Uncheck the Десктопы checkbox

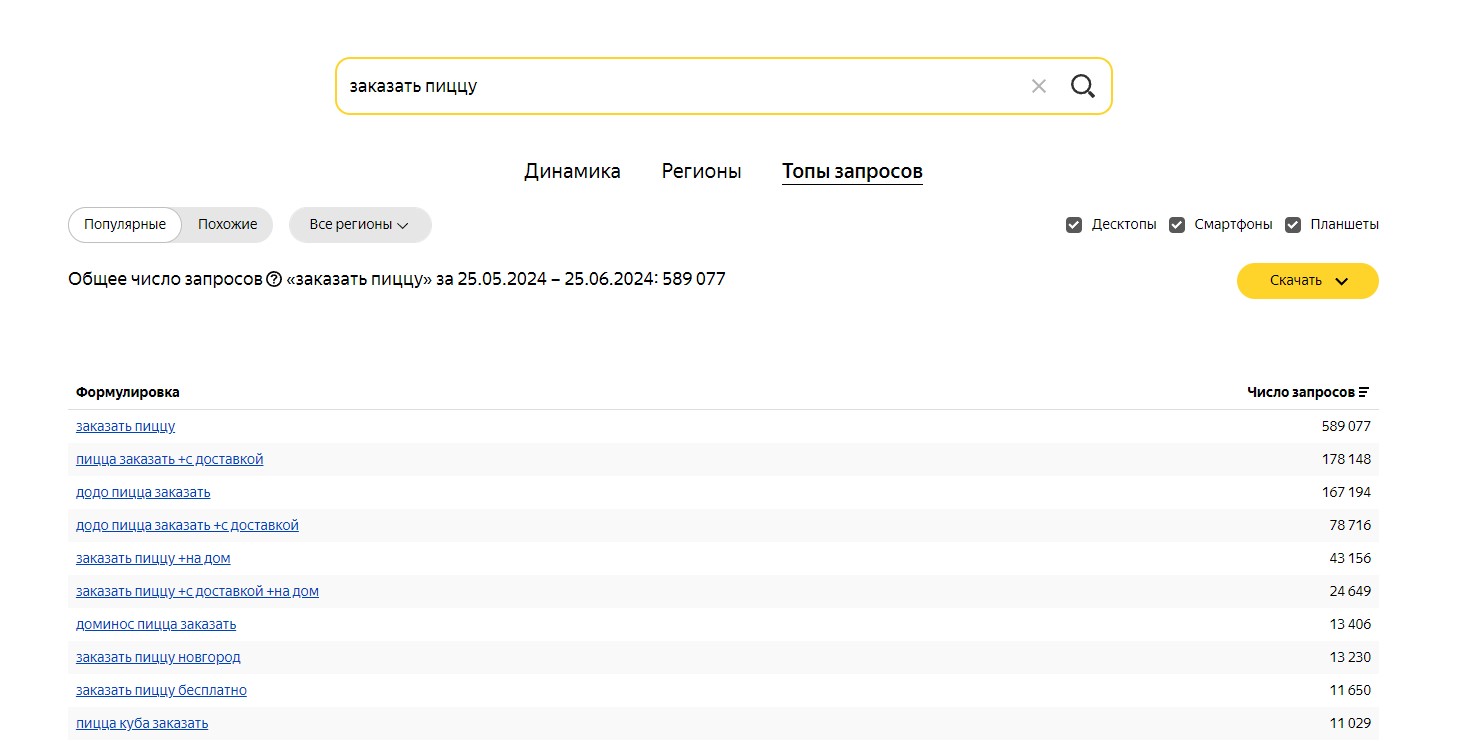(x=1074, y=225)
